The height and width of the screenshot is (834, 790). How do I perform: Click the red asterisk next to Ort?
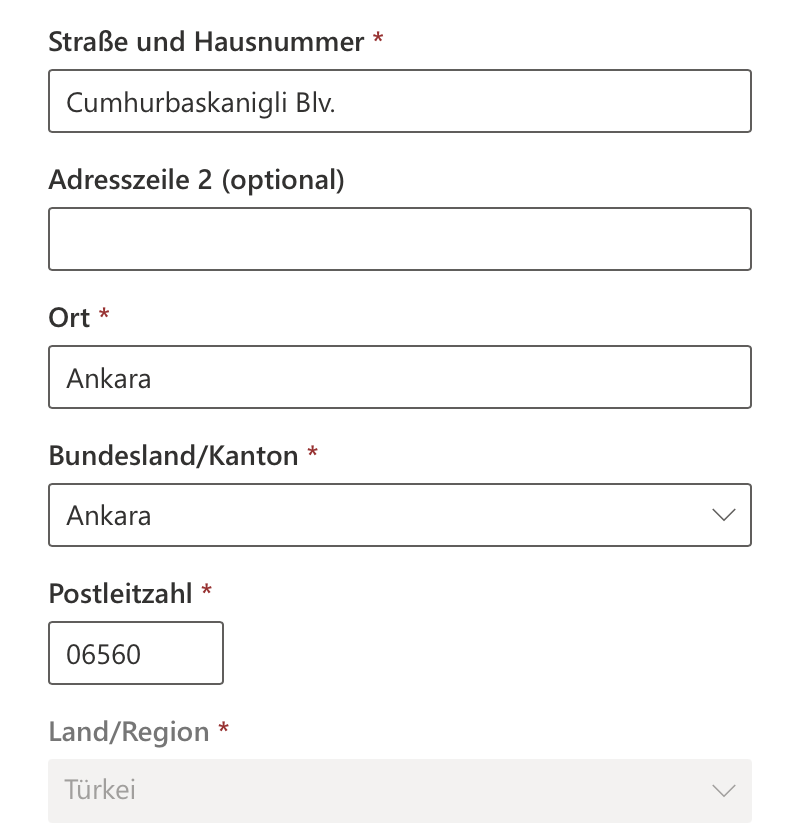(104, 316)
